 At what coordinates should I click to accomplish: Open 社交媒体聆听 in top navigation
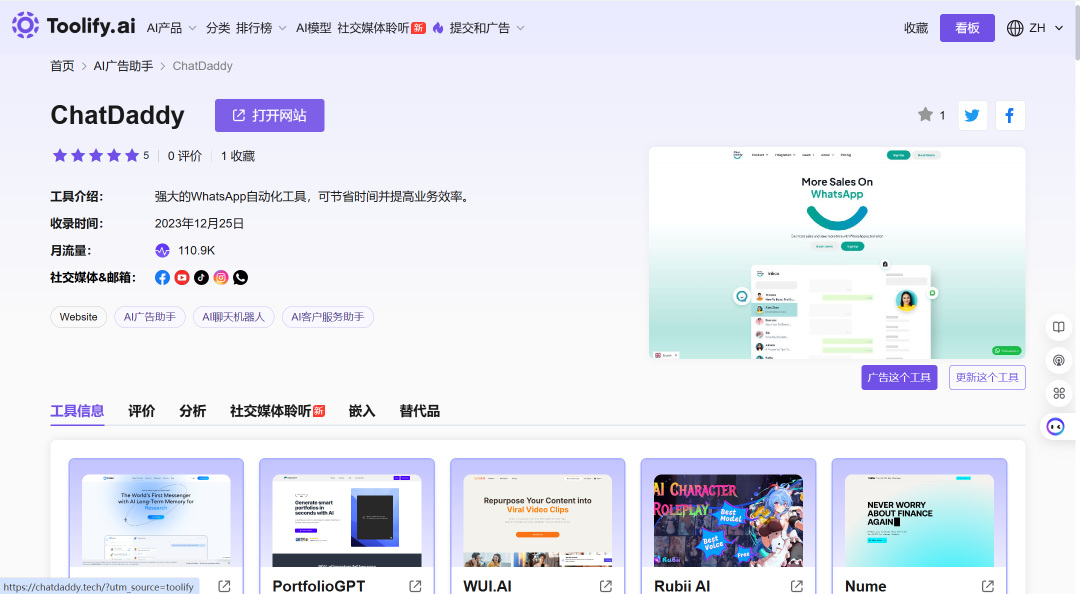coord(381,28)
